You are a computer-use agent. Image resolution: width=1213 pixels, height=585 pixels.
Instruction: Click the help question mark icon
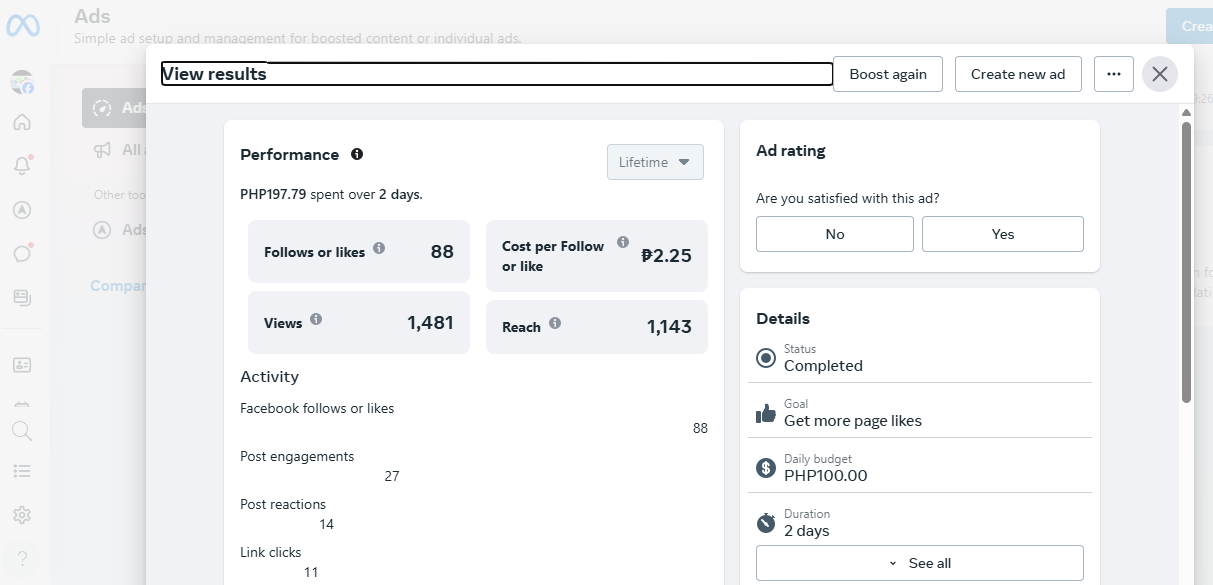22,558
